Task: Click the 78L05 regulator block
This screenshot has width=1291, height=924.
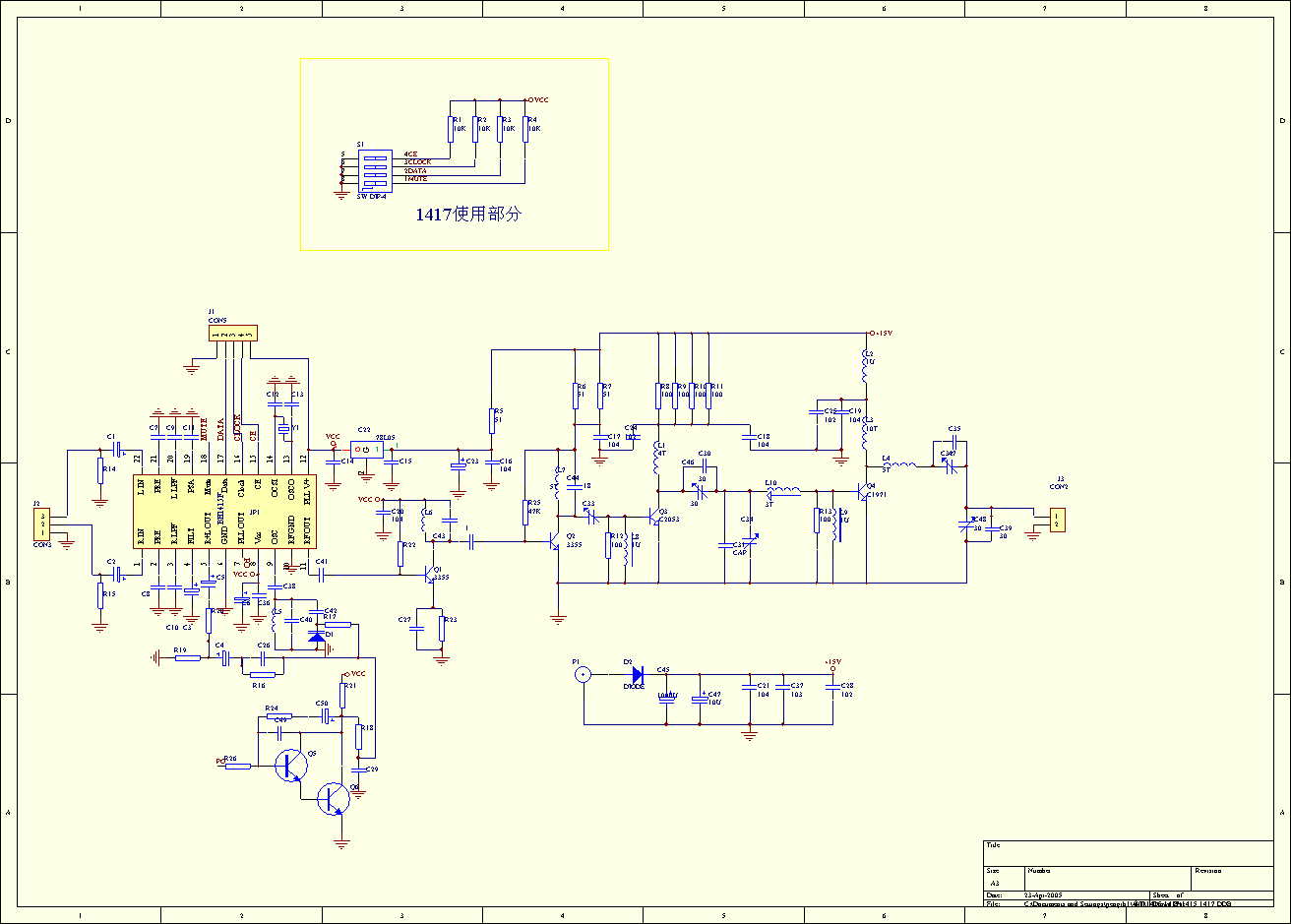Action: (366, 450)
